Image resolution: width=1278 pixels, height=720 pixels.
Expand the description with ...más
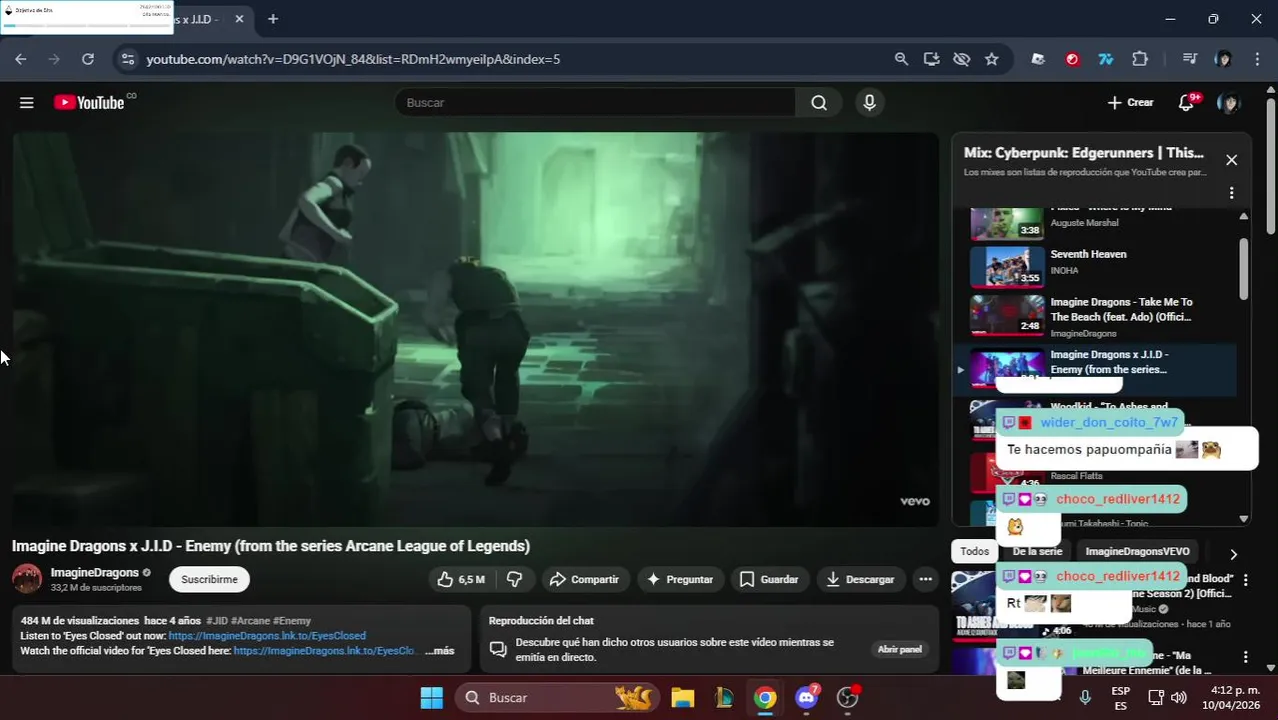(x=440, y=650)
